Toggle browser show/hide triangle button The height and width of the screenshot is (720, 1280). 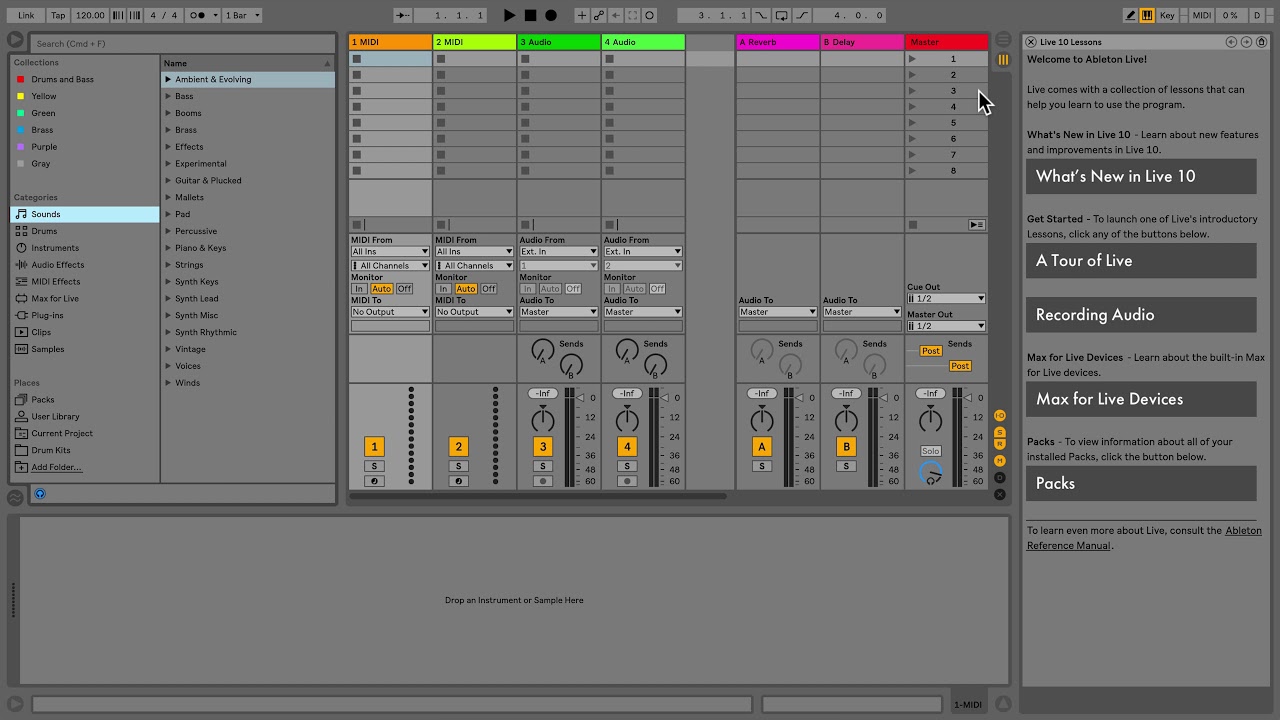[x=14, y=39]
